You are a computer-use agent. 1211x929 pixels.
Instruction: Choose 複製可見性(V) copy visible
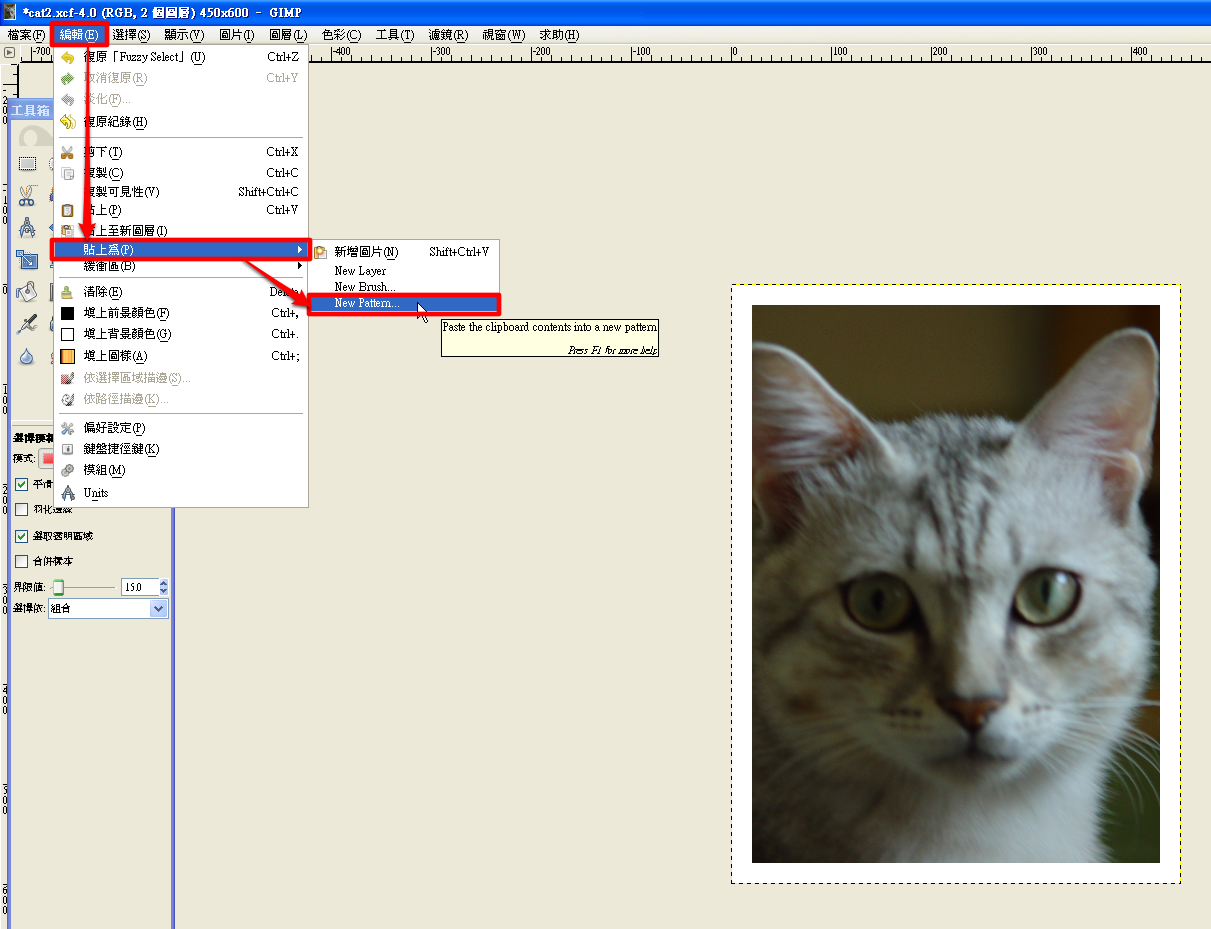(x=180, y=192)
